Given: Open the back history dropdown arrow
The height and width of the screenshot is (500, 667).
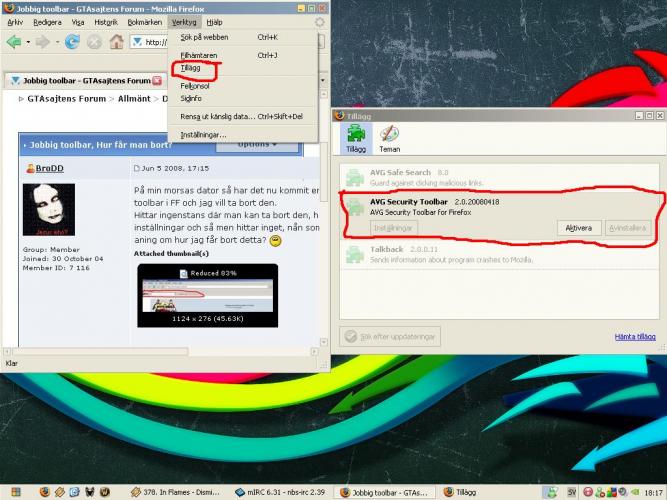Looking at the screenshot, I should [28, 42].
